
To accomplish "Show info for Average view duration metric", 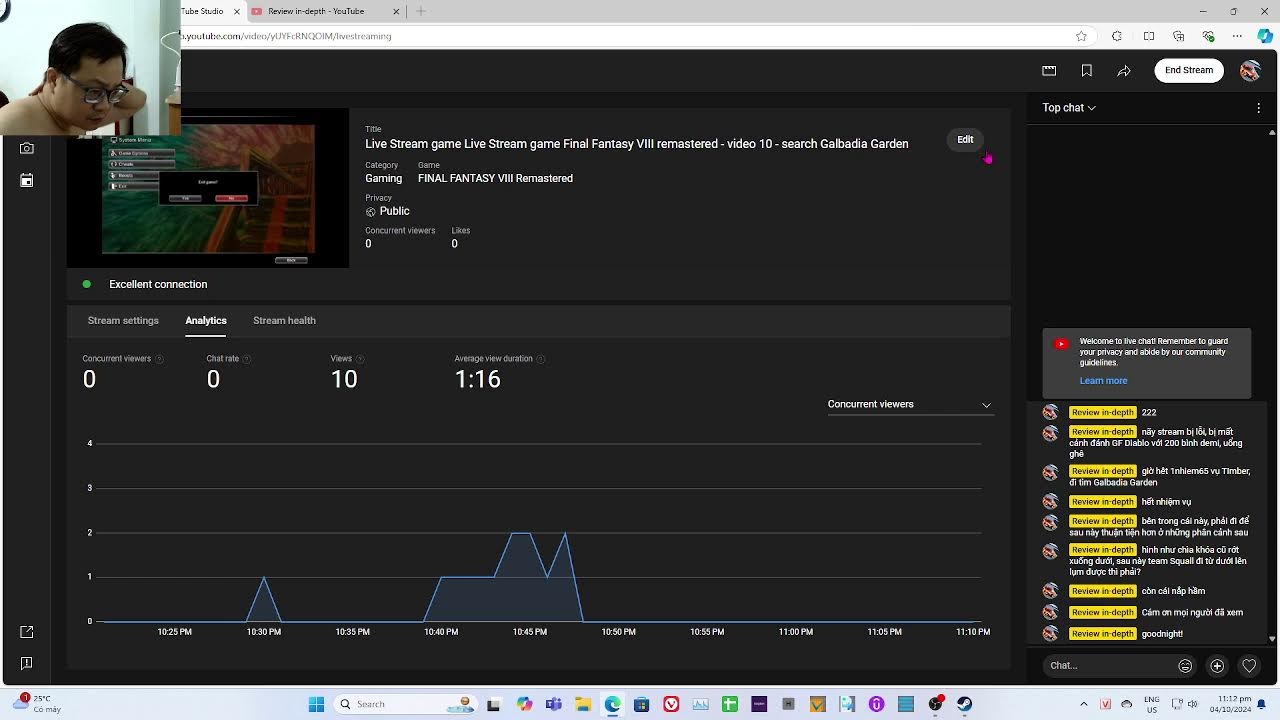I will tap(541, 359).
